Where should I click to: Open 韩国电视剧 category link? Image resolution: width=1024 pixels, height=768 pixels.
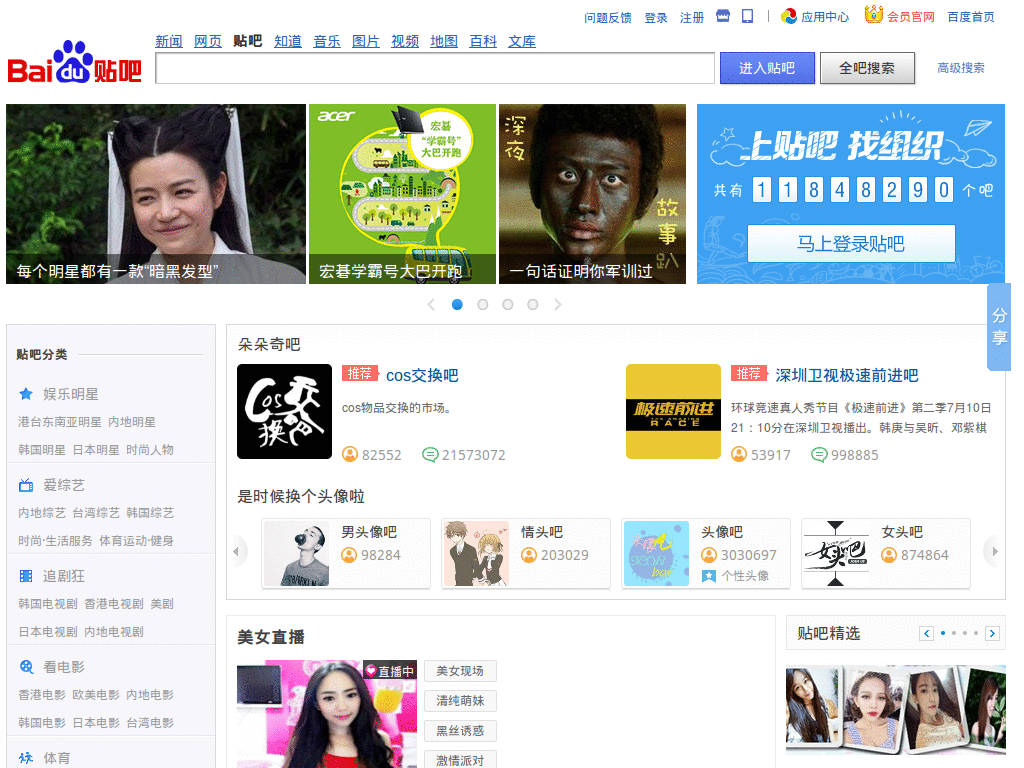point(48,604)
